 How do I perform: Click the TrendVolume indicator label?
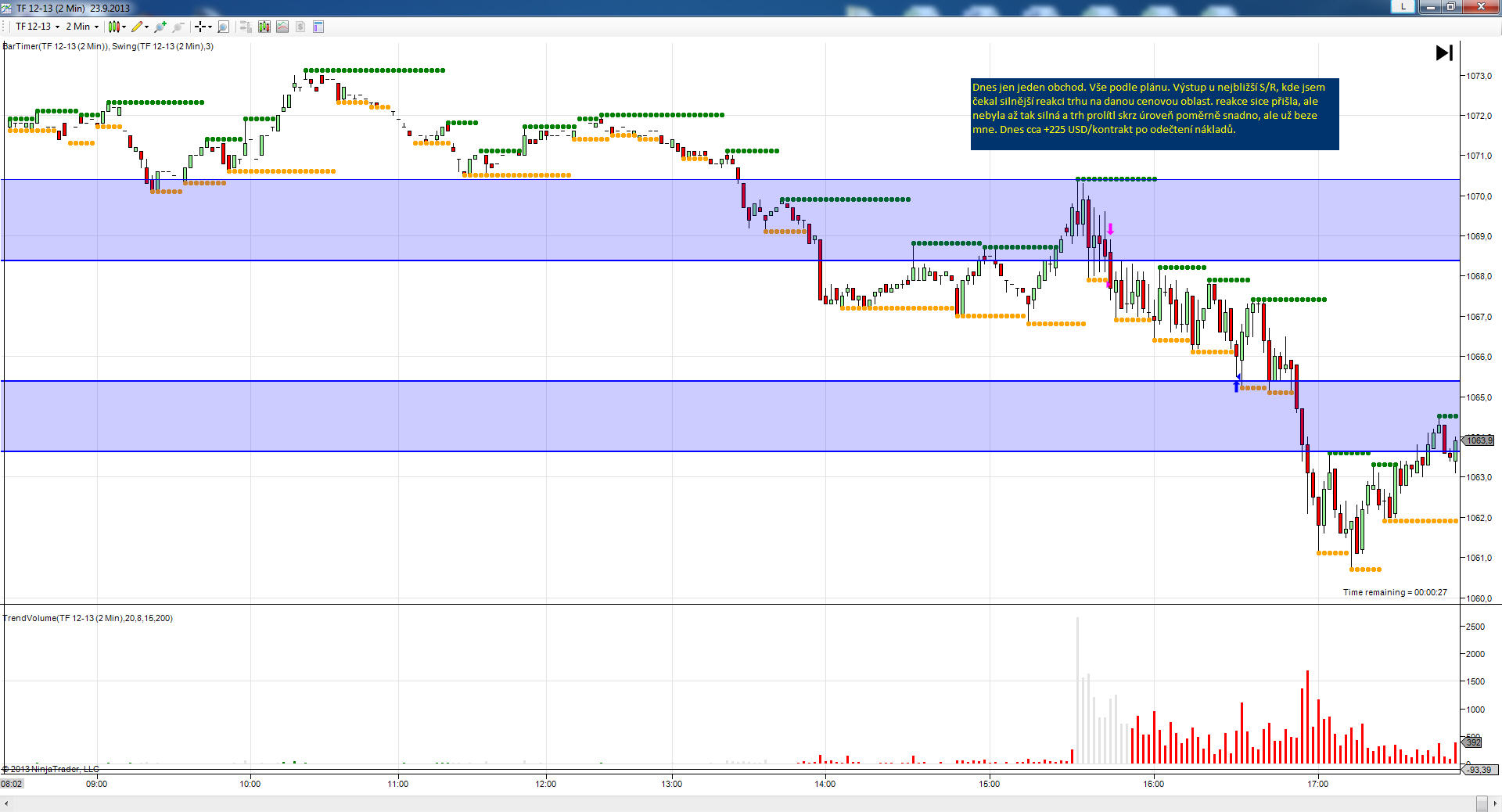coord(88,618)
